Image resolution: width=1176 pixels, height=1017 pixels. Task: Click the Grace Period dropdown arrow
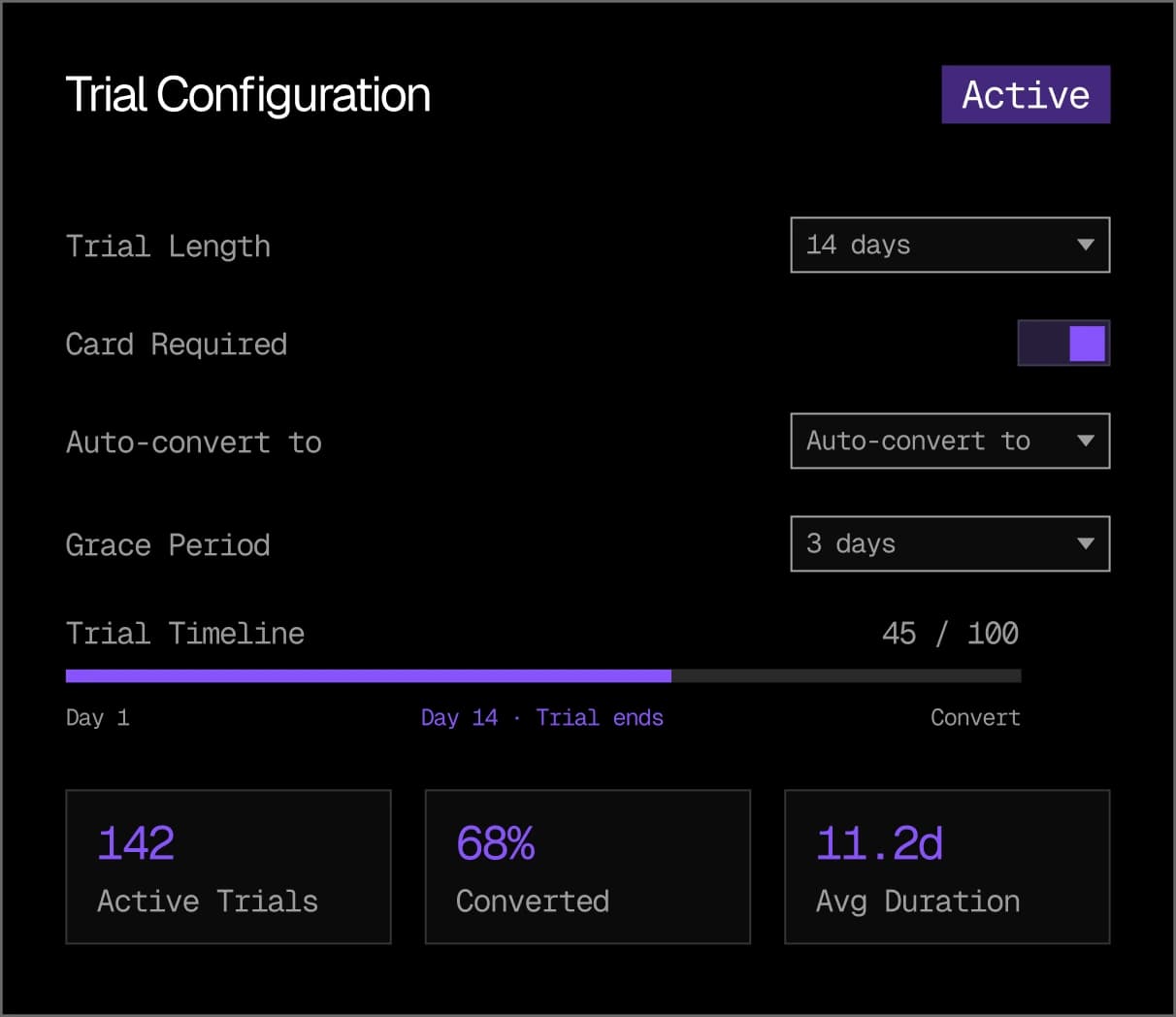[x=1086, y=543]
